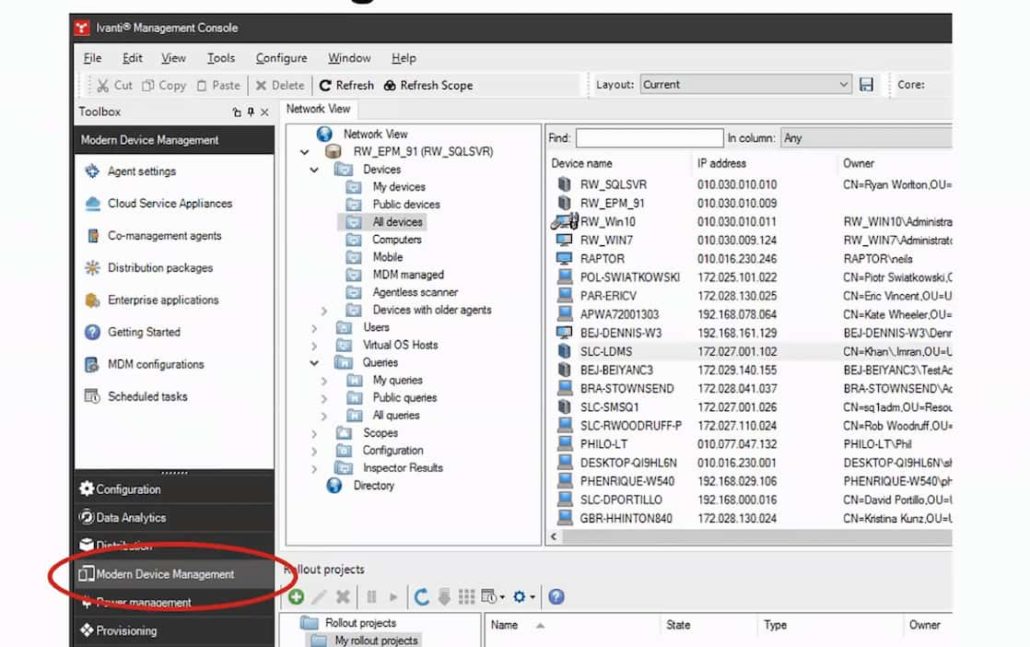Collapse the Devices tree node

click(314, 169)
